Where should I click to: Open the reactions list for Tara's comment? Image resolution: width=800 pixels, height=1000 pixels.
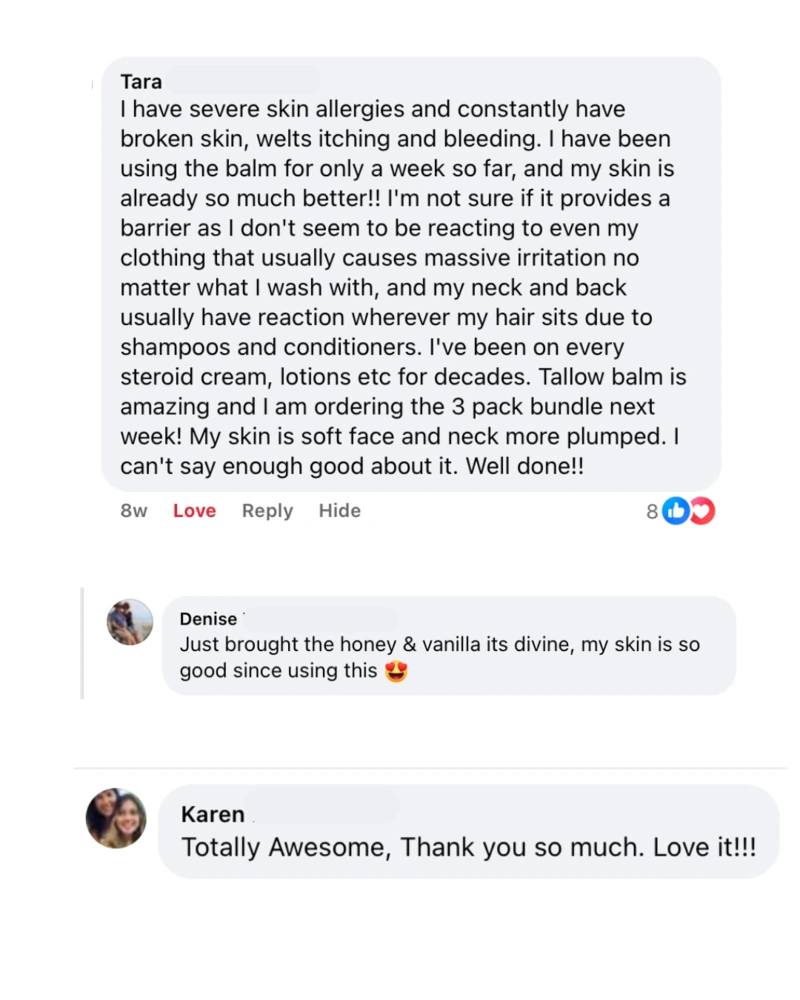[652, 511]
